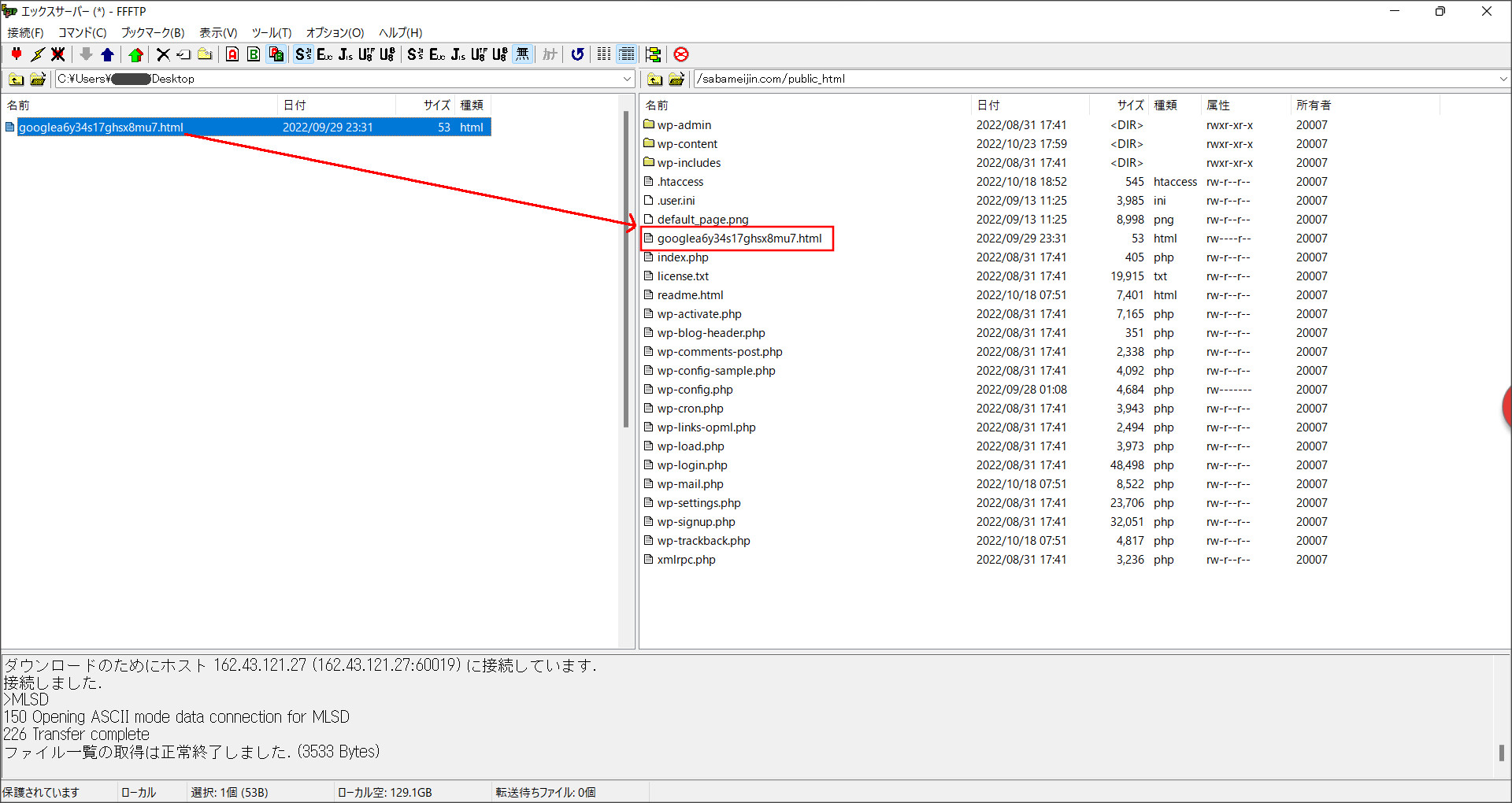Select wp-config.php in the remote list

coord(695,390)
